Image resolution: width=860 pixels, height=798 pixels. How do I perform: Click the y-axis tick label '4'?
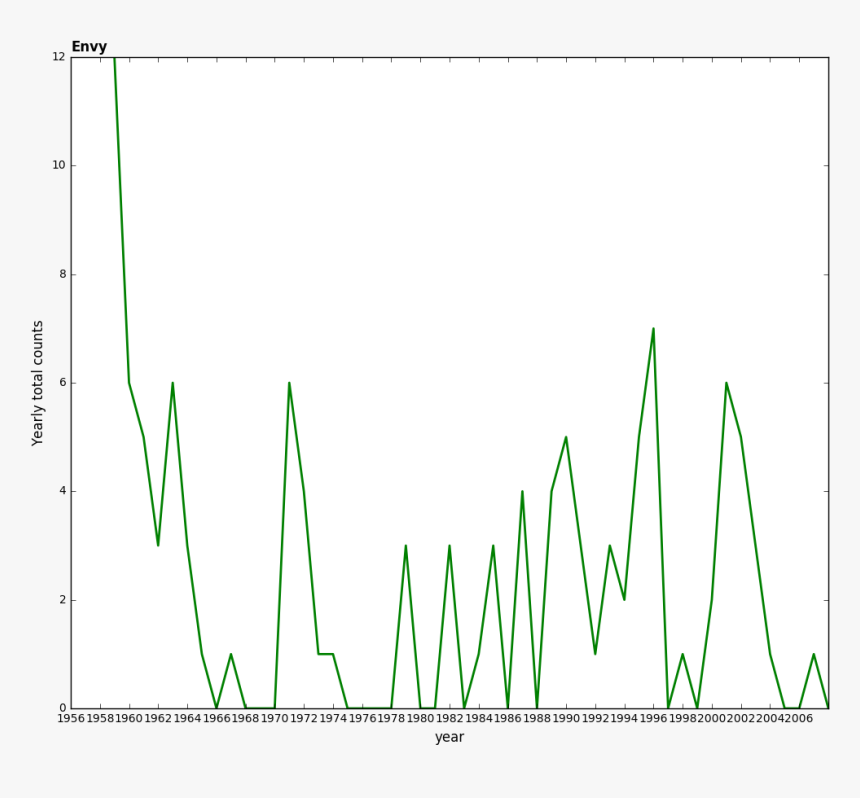(x=63, y=491)
